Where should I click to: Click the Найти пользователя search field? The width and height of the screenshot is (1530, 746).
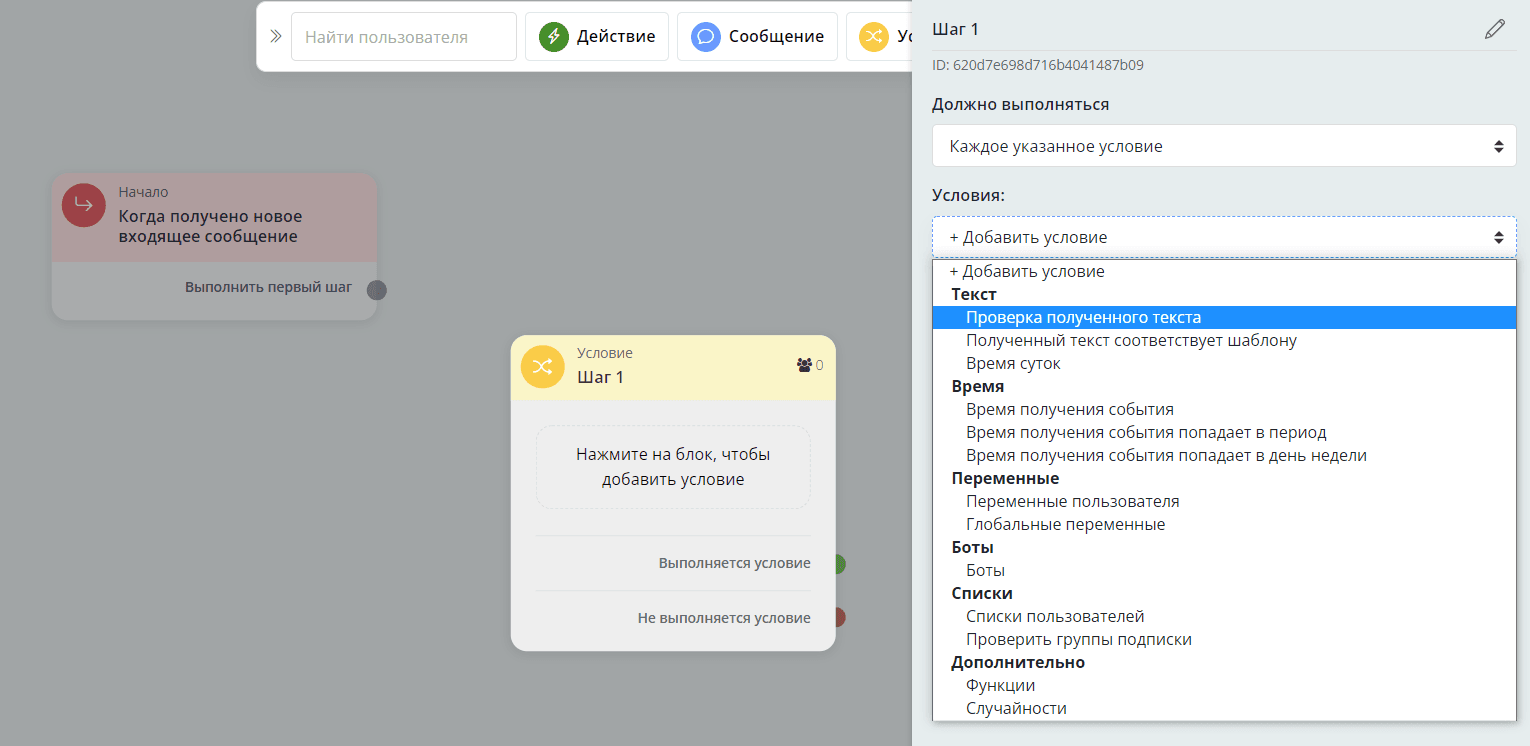(403, 37)
